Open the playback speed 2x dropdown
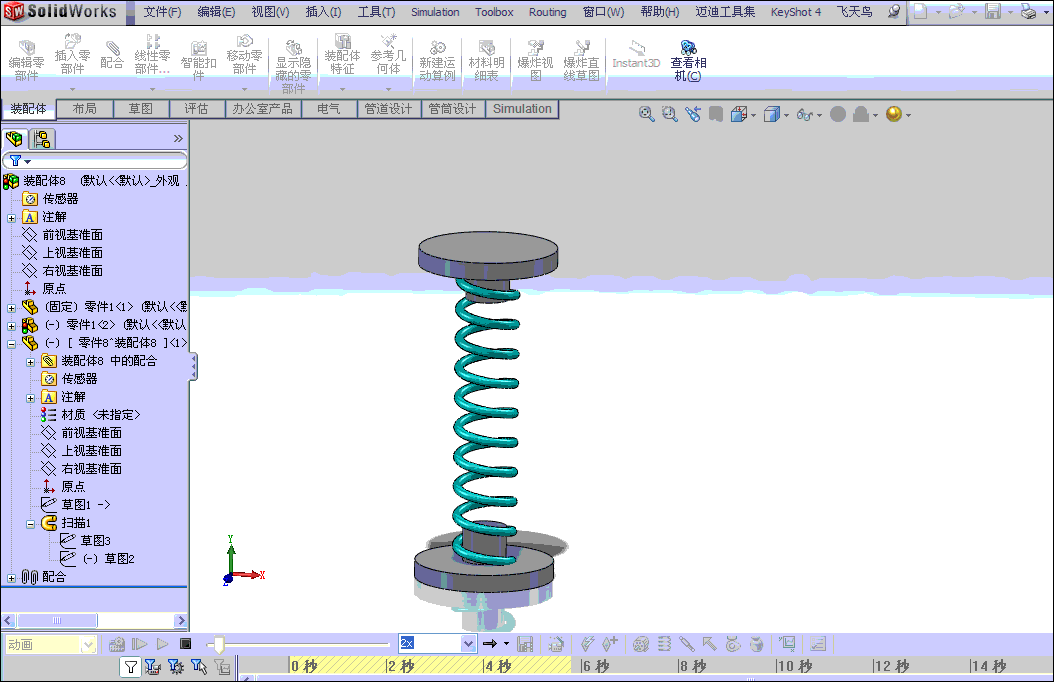The image size is (1054, 682). click(x=469, y=644)
